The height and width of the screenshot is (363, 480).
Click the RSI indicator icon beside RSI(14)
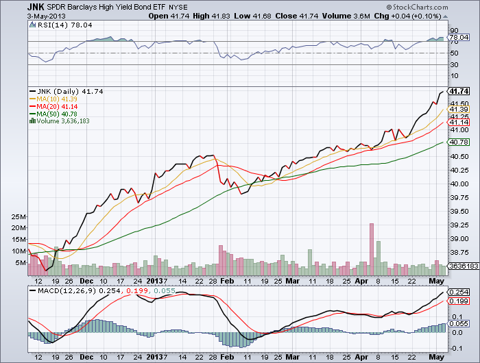(33, 25)
